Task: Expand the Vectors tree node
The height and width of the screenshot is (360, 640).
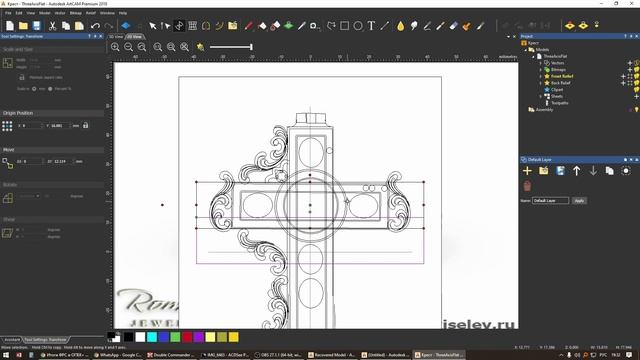Action: [x=540, y=63]
